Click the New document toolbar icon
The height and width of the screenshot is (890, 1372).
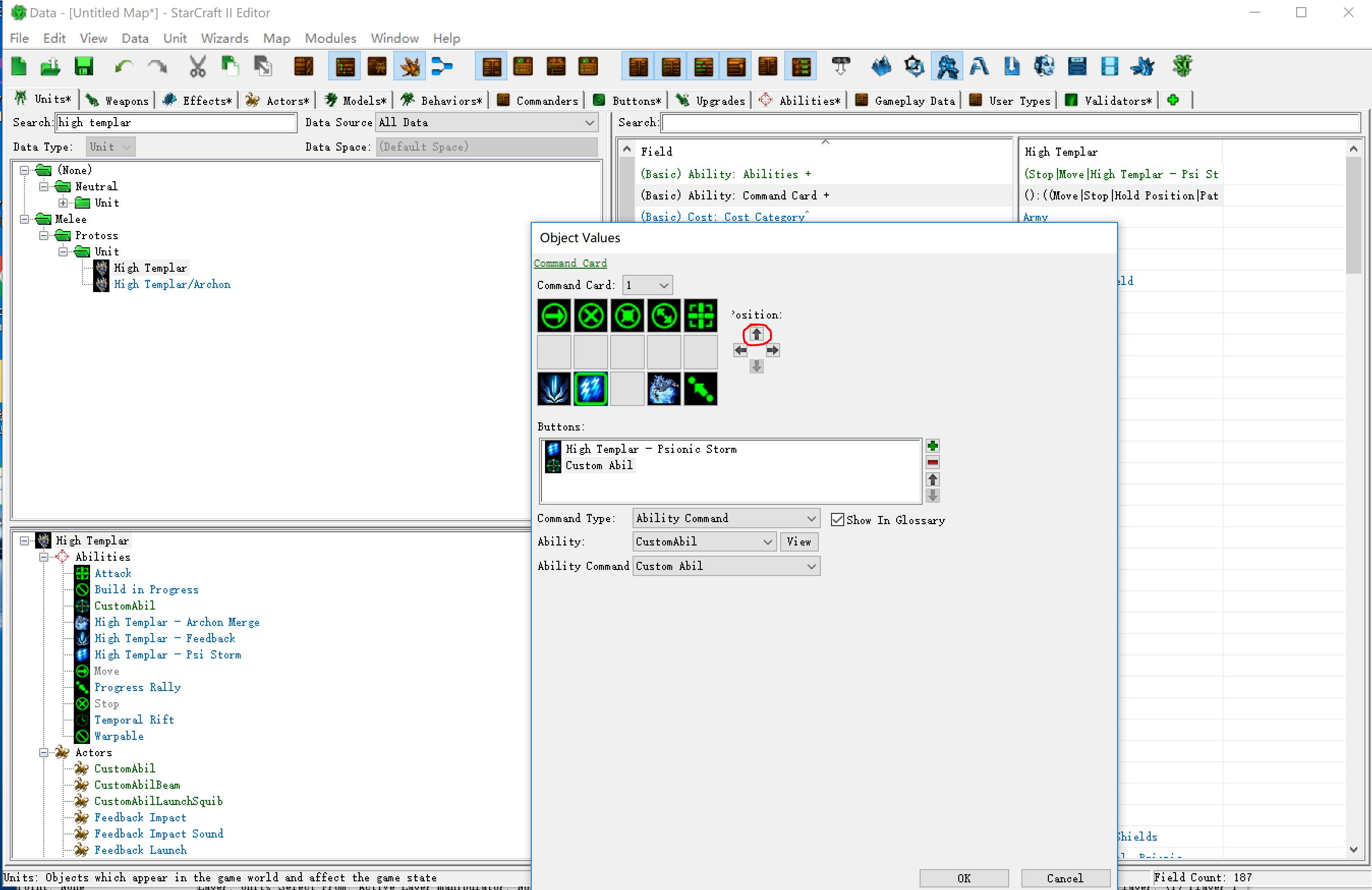tap(19, 66)
